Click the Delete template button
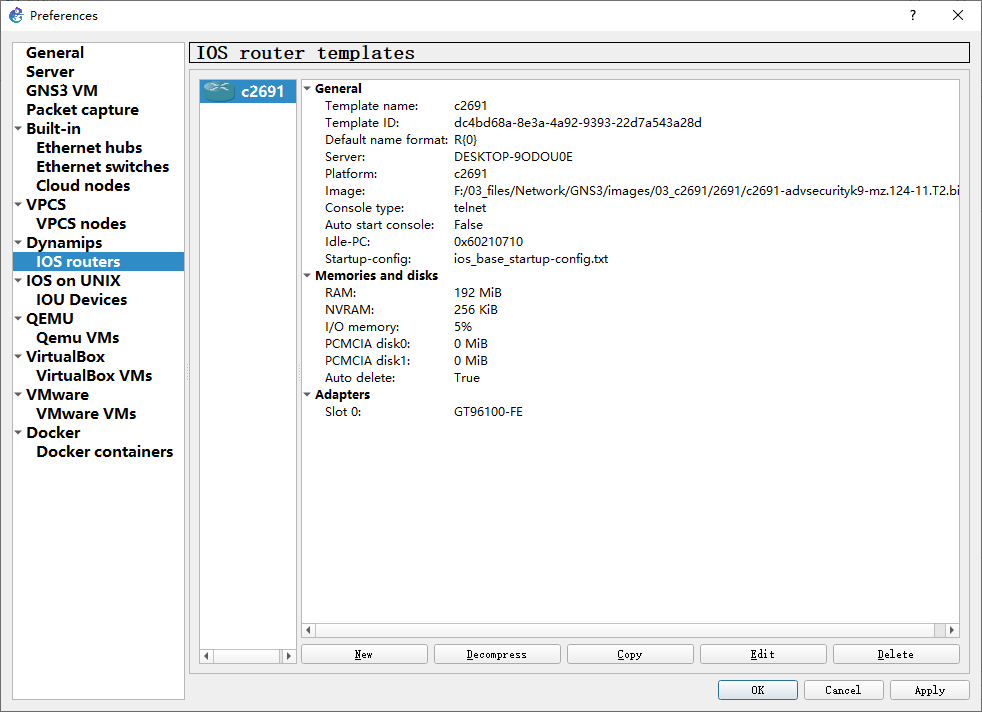Viewport: 982px width, 712px height. point(896,654)
